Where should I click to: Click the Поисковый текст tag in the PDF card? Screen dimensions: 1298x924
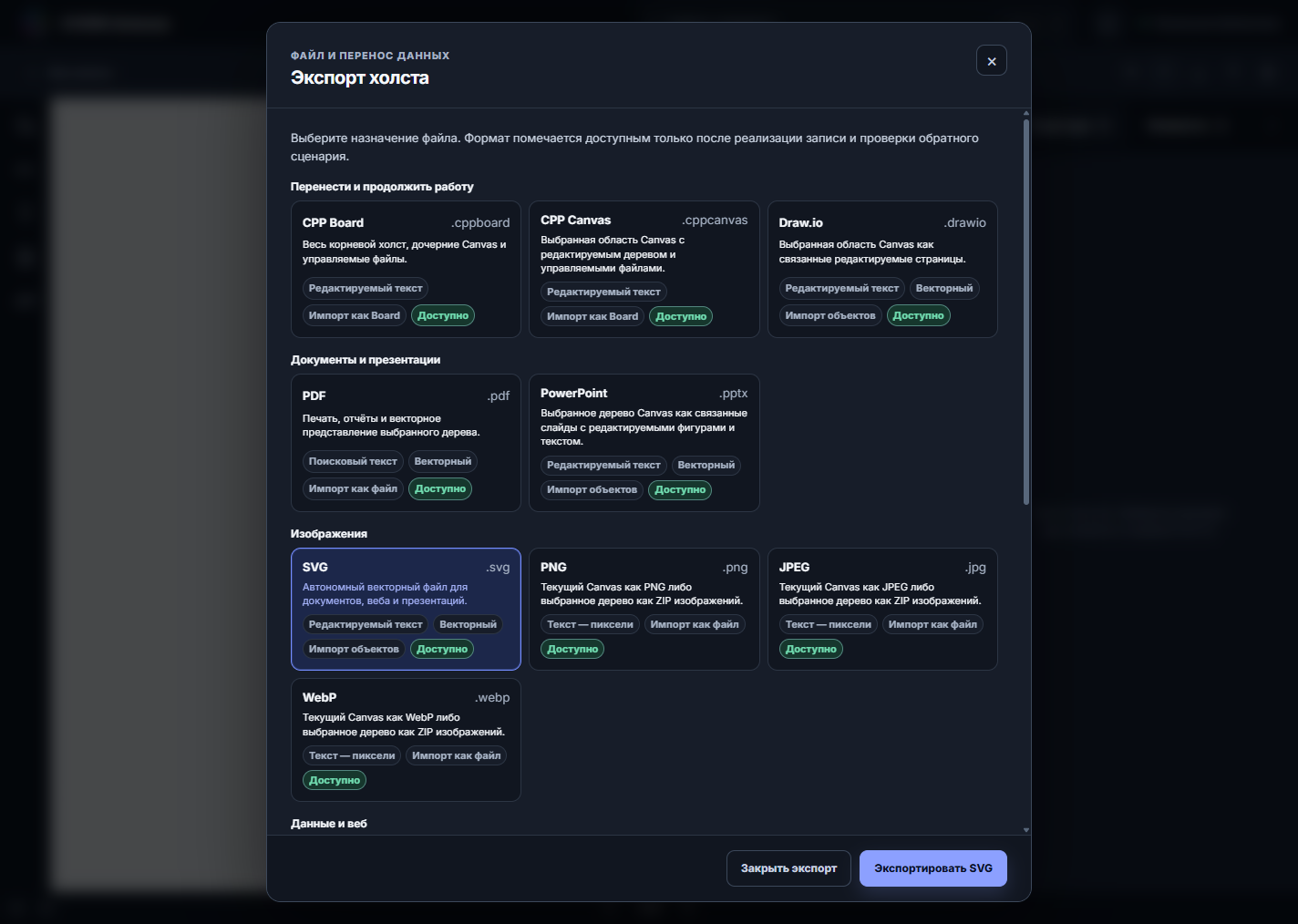click(x=353, y=461)
